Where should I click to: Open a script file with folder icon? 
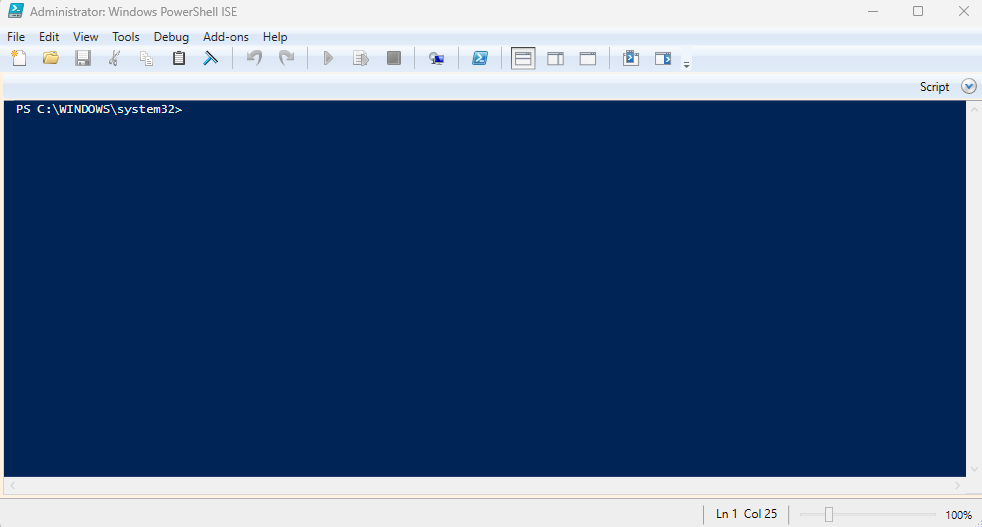51,58
